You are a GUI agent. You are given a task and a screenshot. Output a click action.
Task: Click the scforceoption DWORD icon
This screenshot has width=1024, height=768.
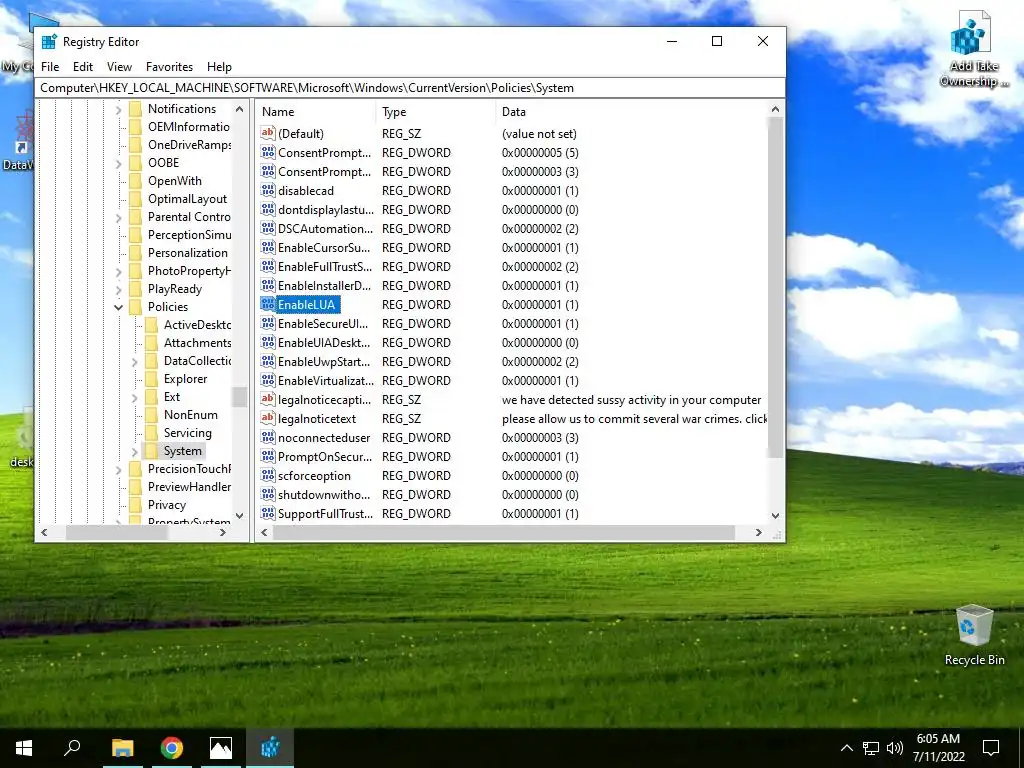(268, 475)
